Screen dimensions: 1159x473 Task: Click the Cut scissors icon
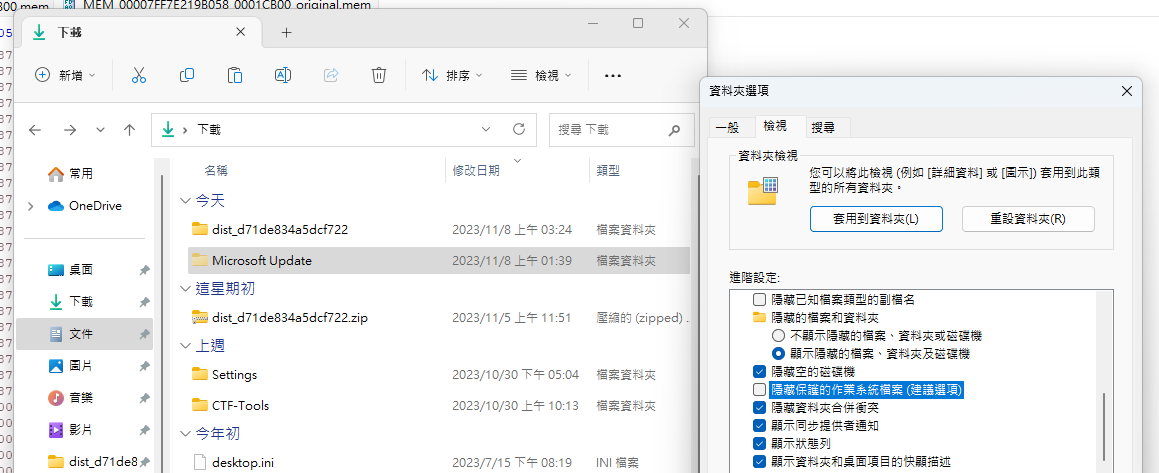coord(139,75)
